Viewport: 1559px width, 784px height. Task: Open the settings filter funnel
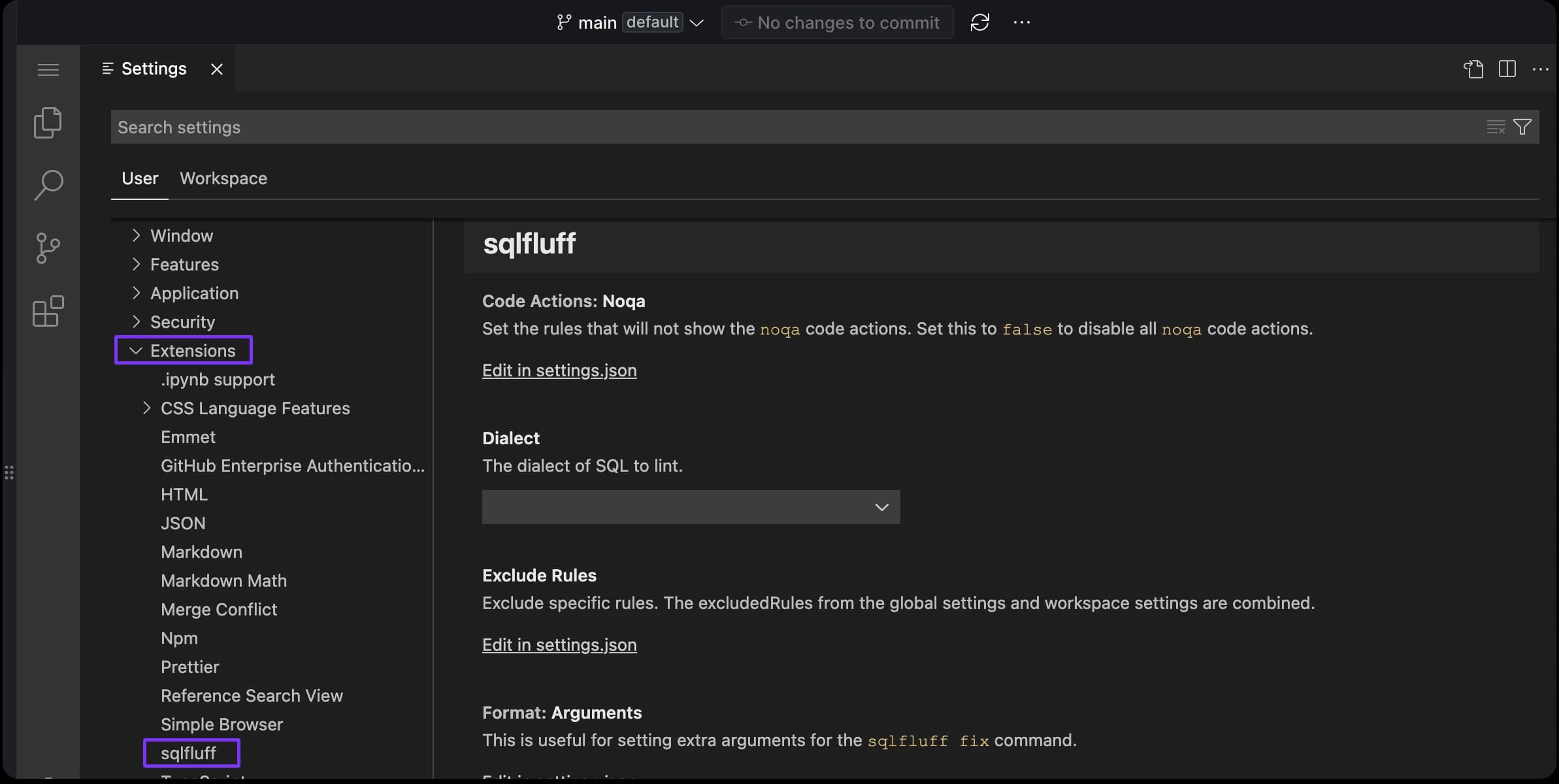coord(1522,127)
